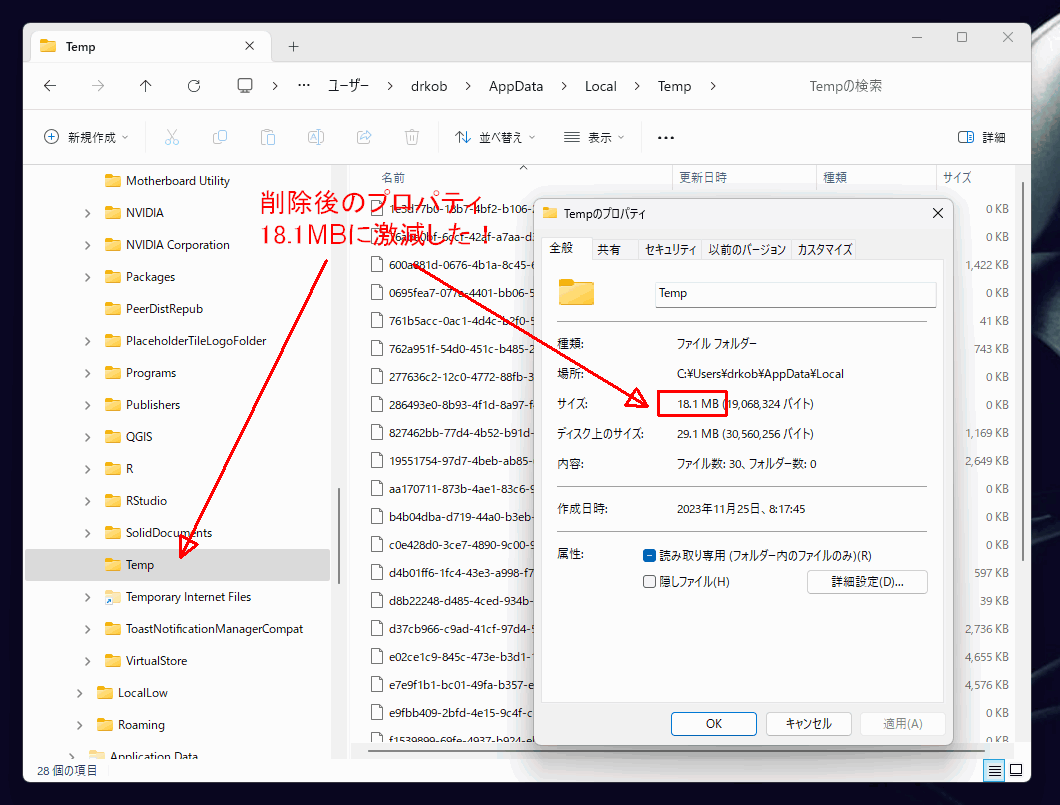Select file d8b22248-d485-4ced
The width and height of the screenshot is (1060, 805).
pyautogui.click(x=453, y=601)
